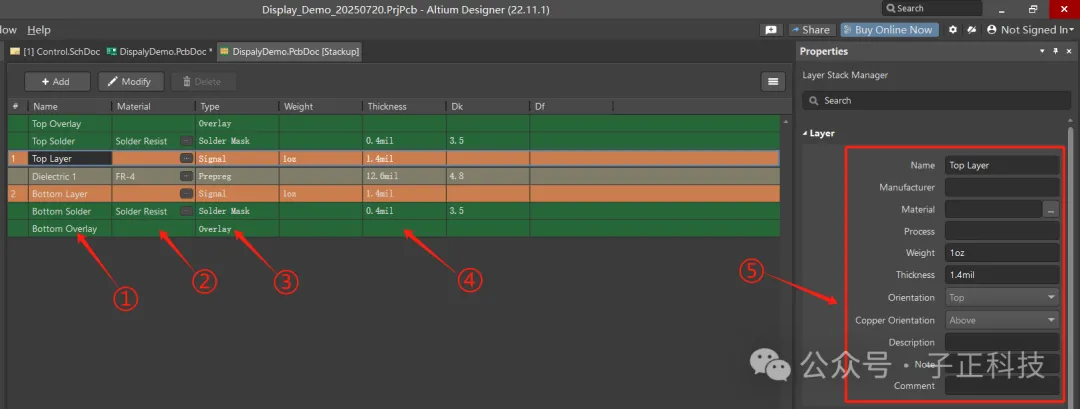Click the Process input field
The image size is (1080, 409).
(x=1001, y=231)
